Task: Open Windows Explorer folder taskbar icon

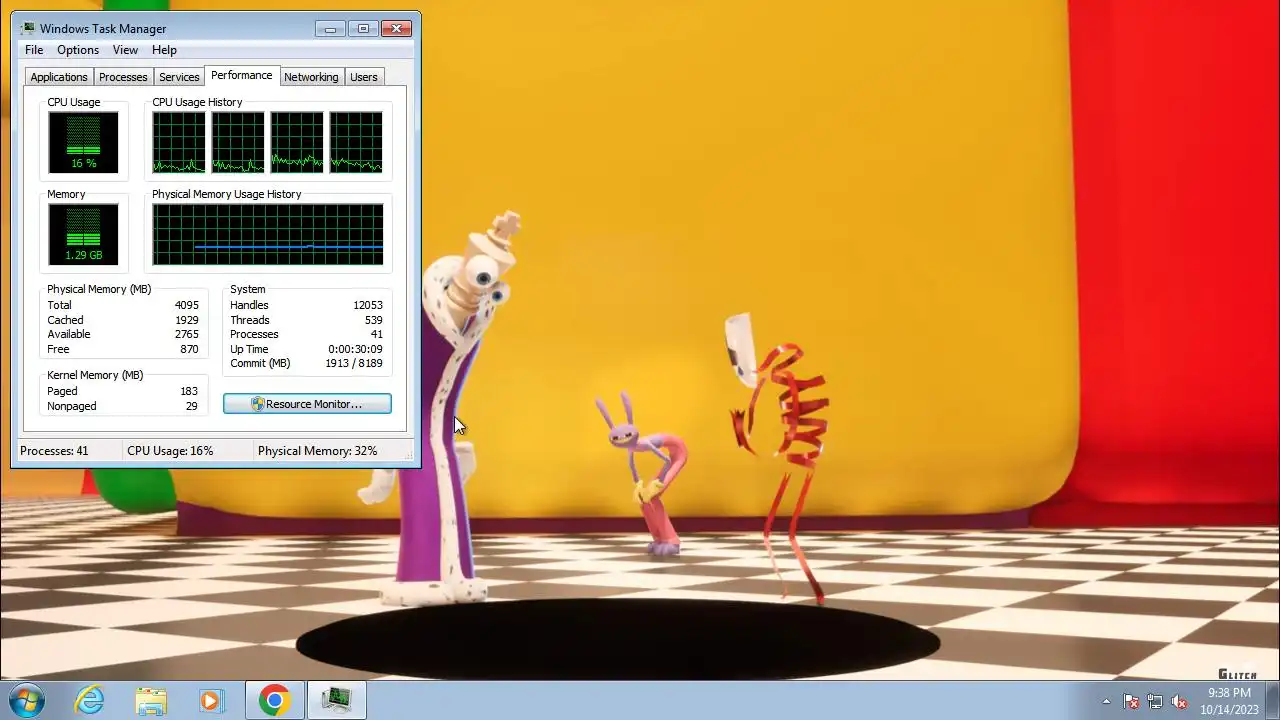Action: 151,701
